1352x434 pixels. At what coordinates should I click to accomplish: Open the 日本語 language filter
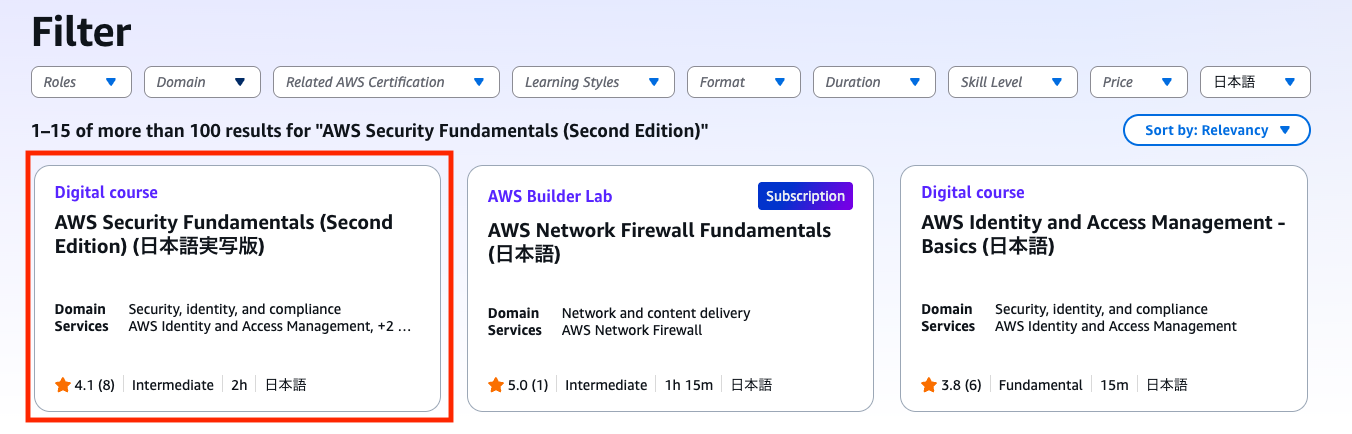[1255, 82]
